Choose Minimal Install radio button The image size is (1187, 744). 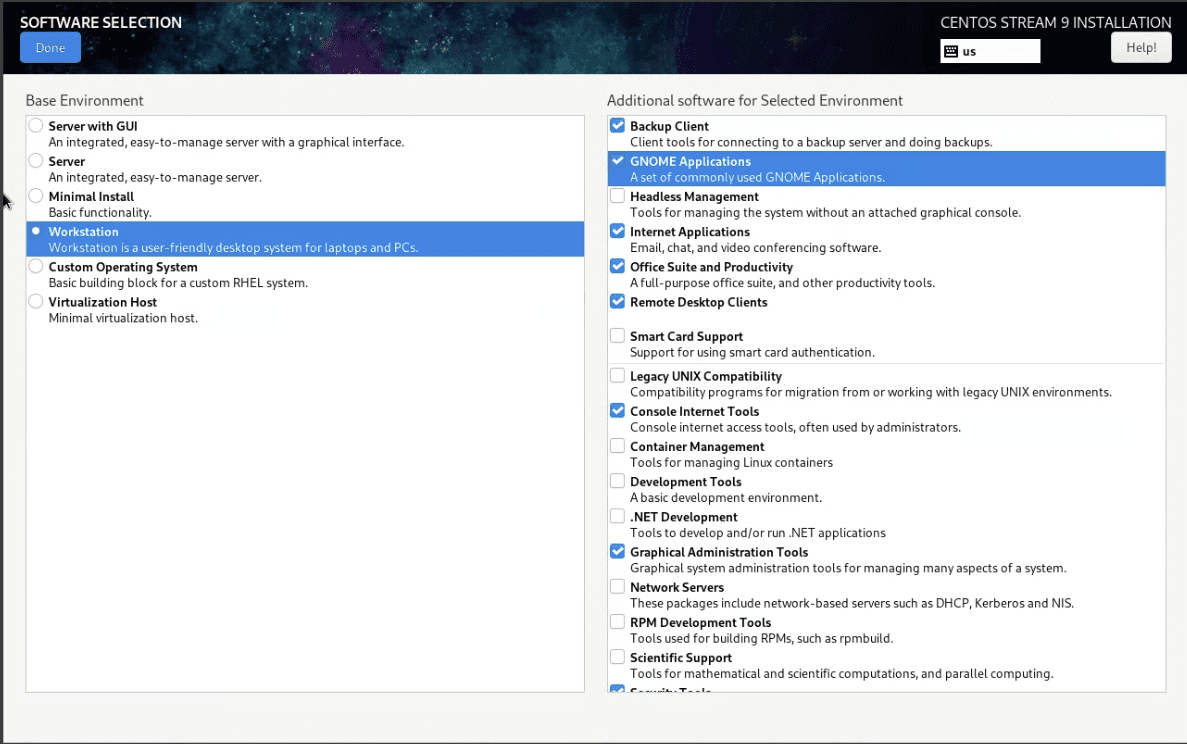click(x=36, y=196)
